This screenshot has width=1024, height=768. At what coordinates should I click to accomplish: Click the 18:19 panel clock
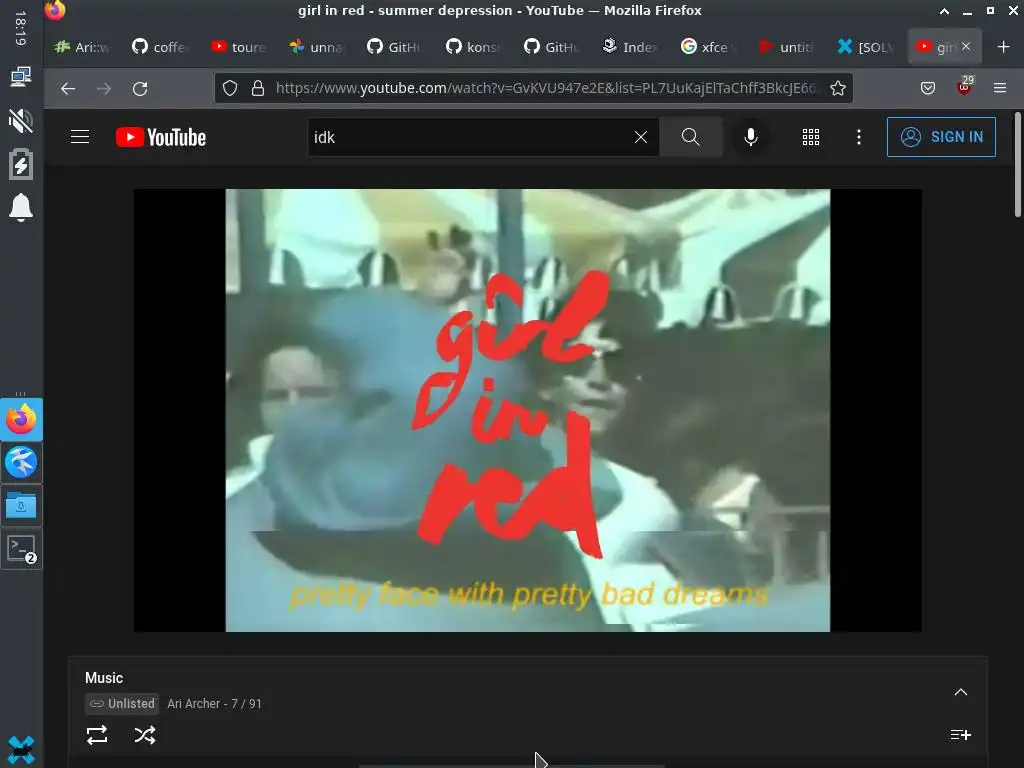(20, 28)
